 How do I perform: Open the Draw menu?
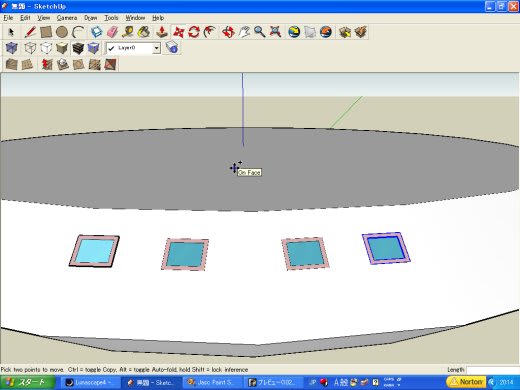(90, 18)
